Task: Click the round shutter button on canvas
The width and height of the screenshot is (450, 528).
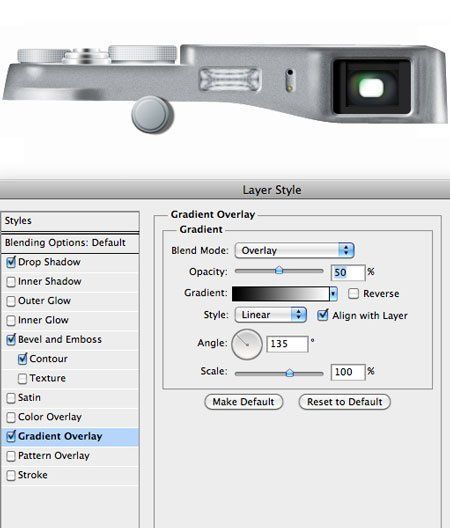Action: tap(152, 115)
